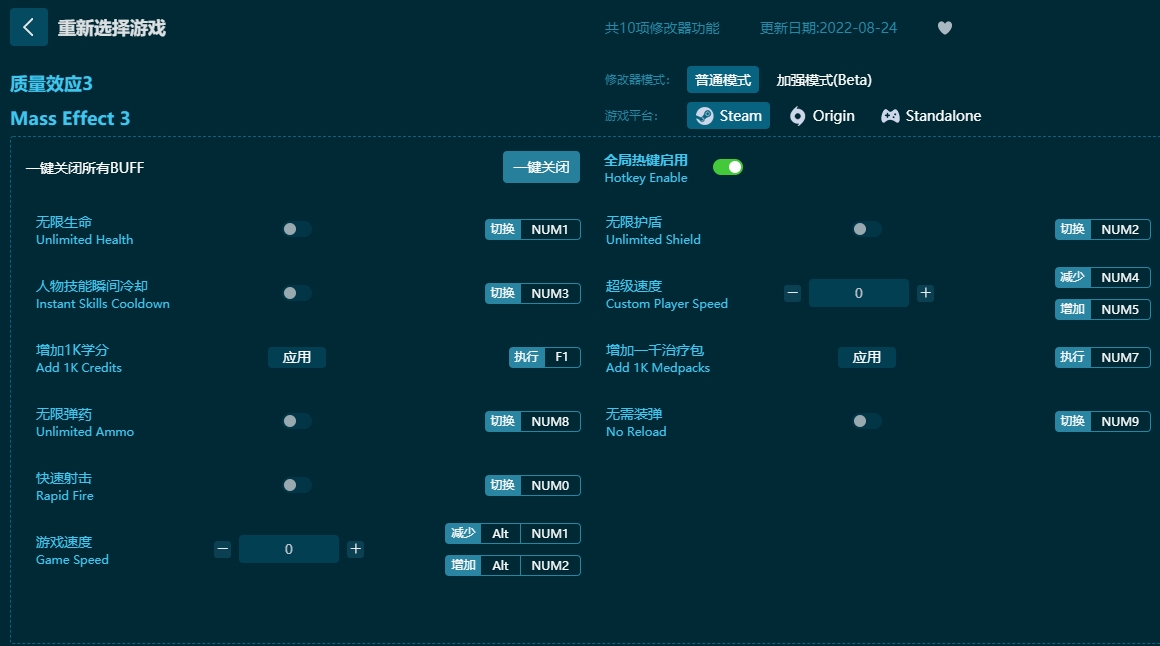Click minus to decrease Game Speed
Viewport: 1160px width, 646px height.
(x=222, y=549)
